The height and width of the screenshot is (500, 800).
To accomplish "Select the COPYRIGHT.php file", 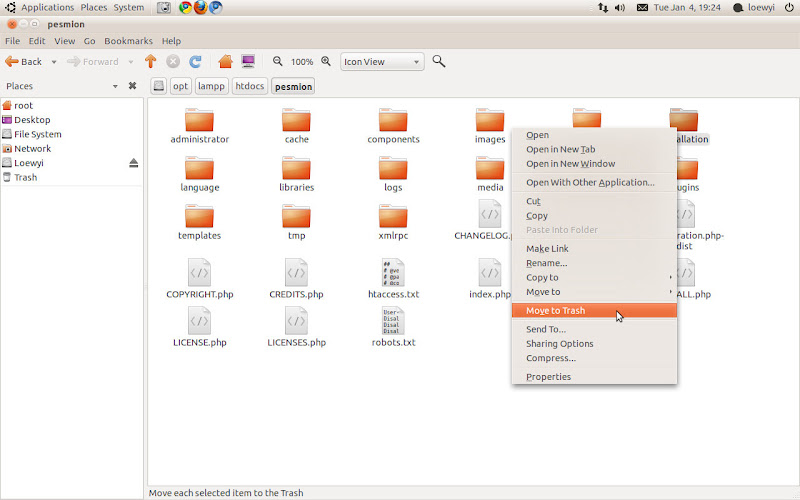I will (x=199, y=279).
